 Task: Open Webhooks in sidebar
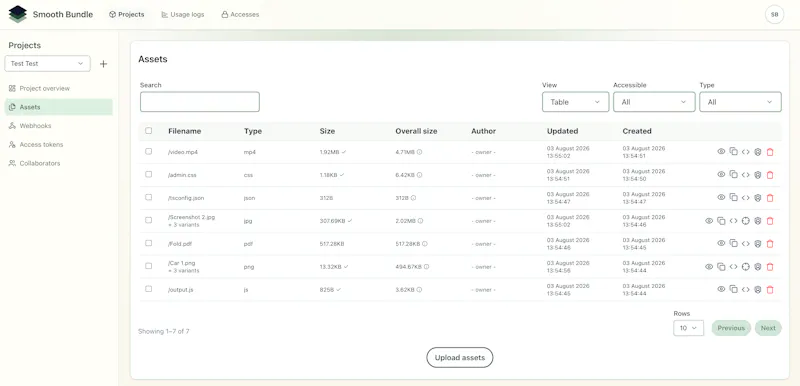point(59,125)
